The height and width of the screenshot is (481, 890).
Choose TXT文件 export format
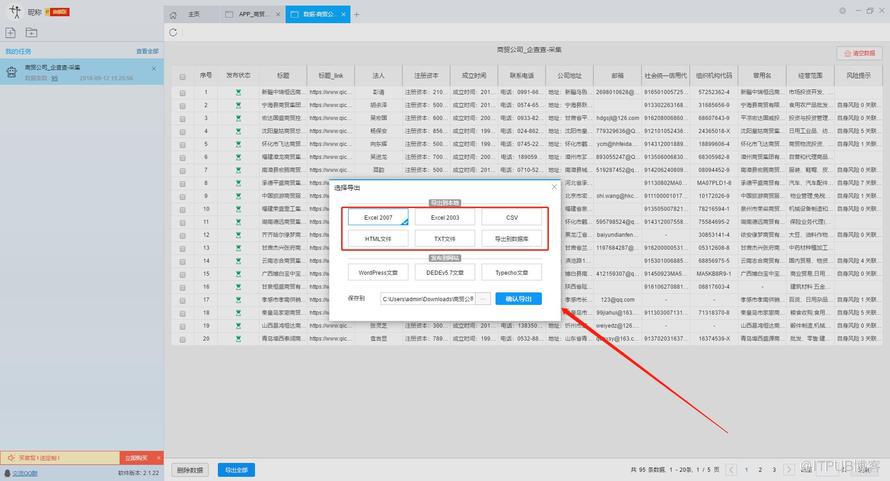tap(445, 239)
